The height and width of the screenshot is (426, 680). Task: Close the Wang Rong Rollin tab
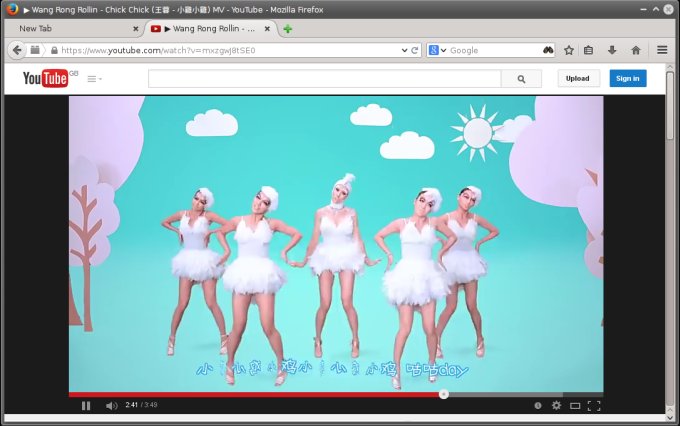(267, 29)
